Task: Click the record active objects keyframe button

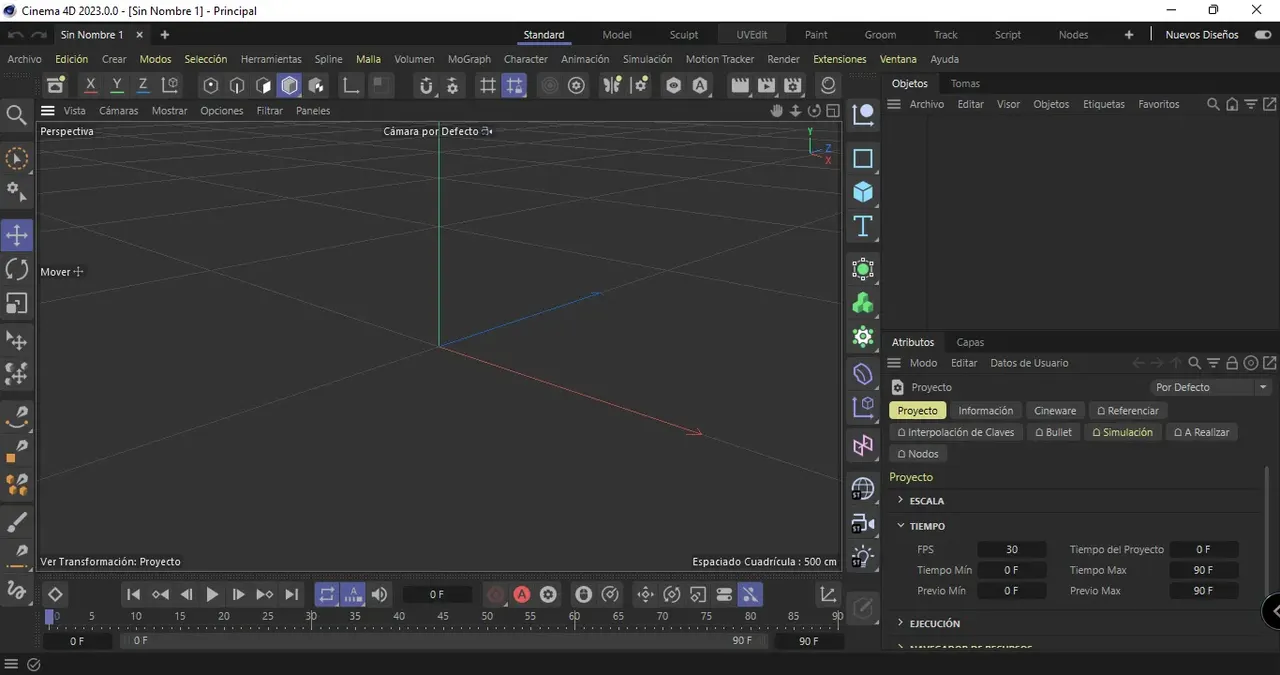Action: coord(496,595)
